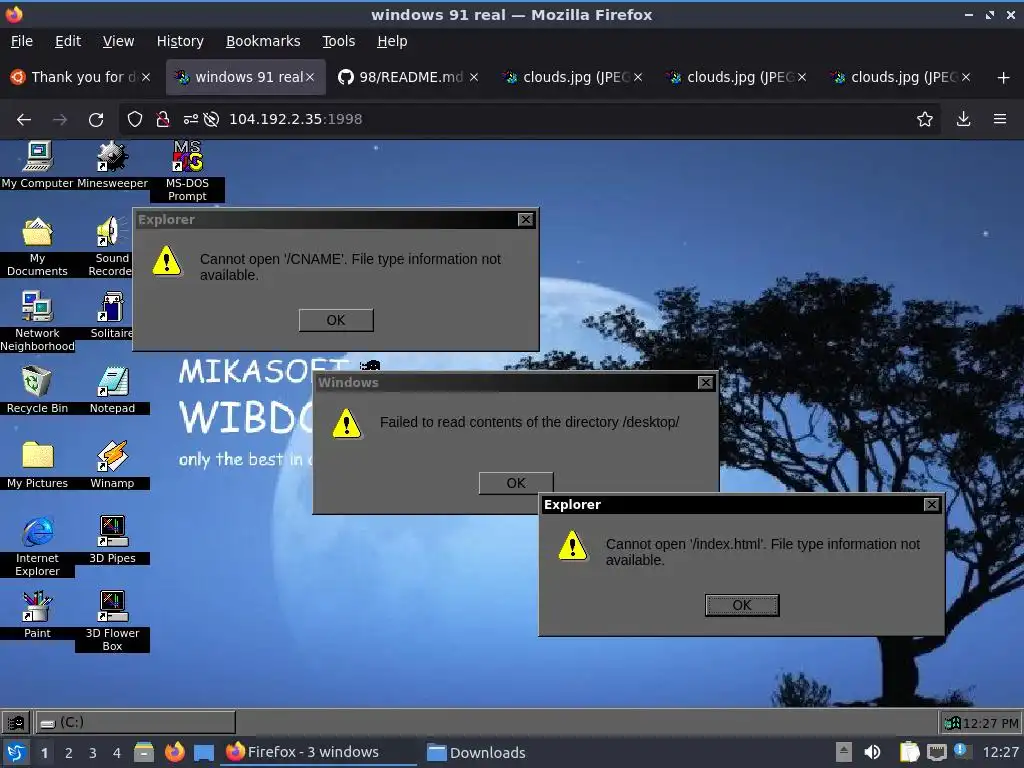
Task: Bookmark this page with the star
Action: coord(925,120)
